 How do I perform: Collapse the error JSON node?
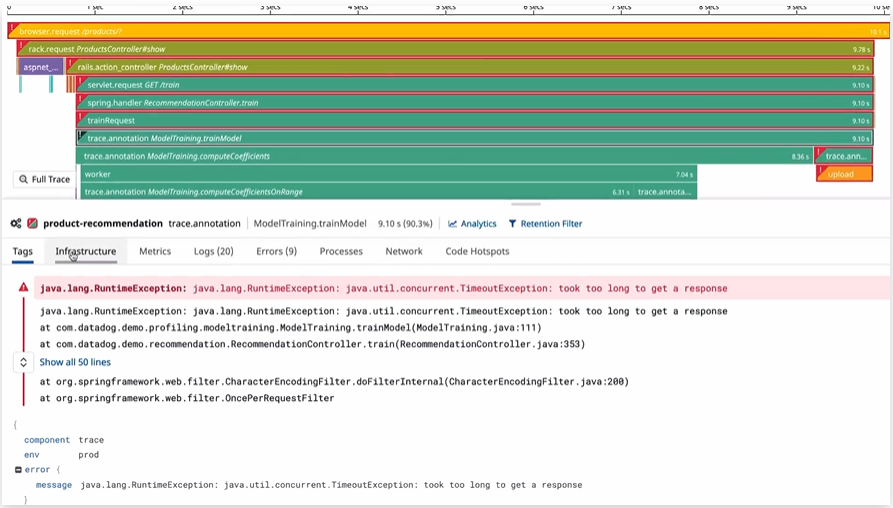[x=18, y=470]
